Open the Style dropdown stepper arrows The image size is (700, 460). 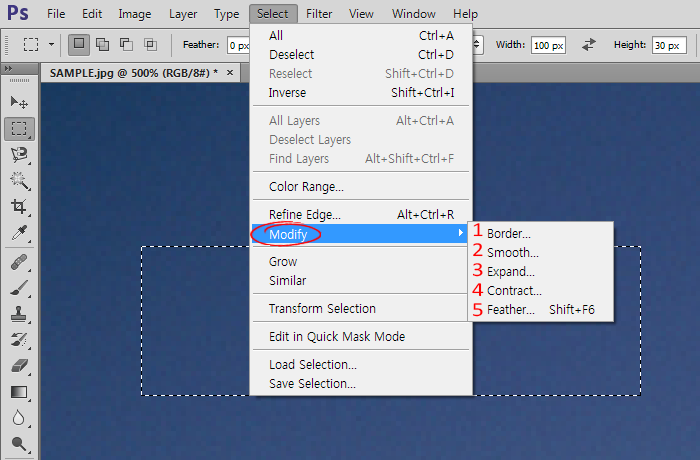[x=477, y=45]
